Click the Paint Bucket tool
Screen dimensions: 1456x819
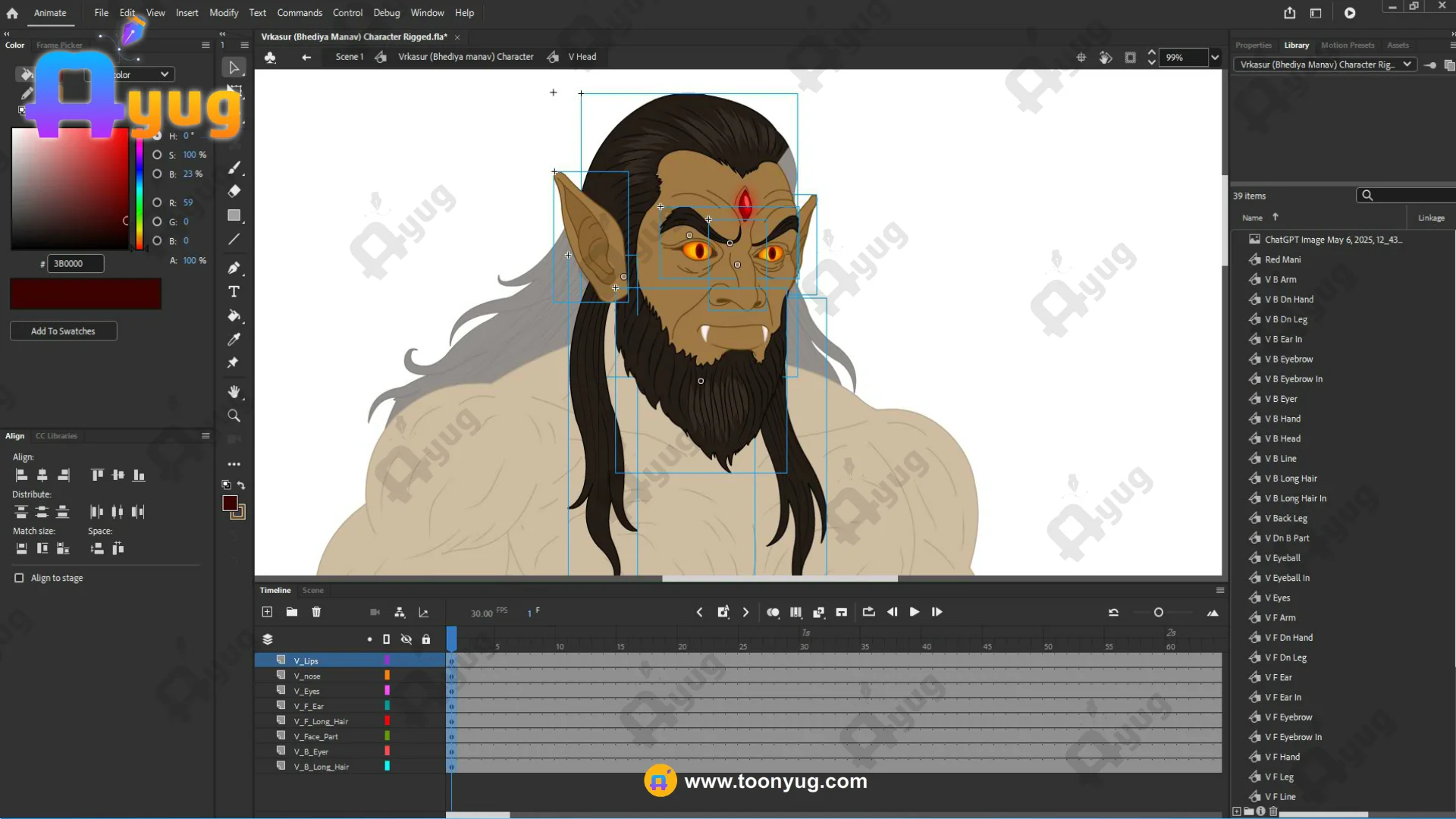tap(234, 315)
